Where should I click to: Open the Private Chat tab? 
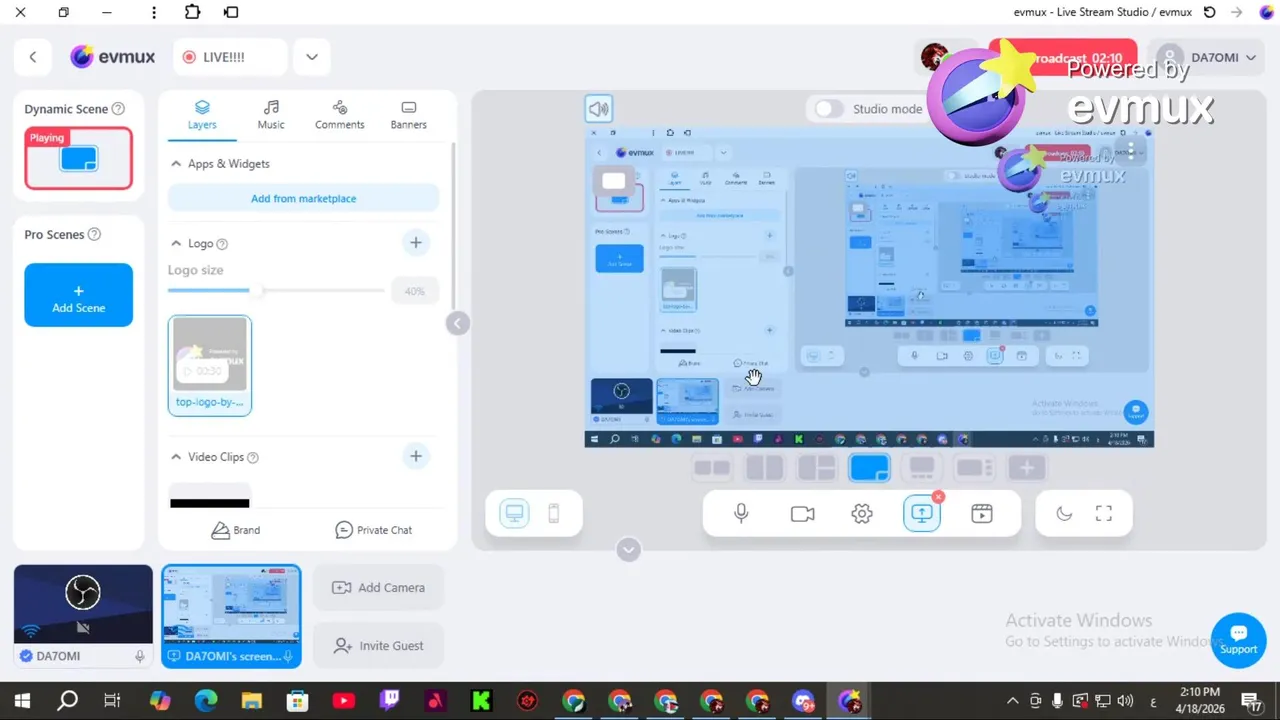coord(373,530)
